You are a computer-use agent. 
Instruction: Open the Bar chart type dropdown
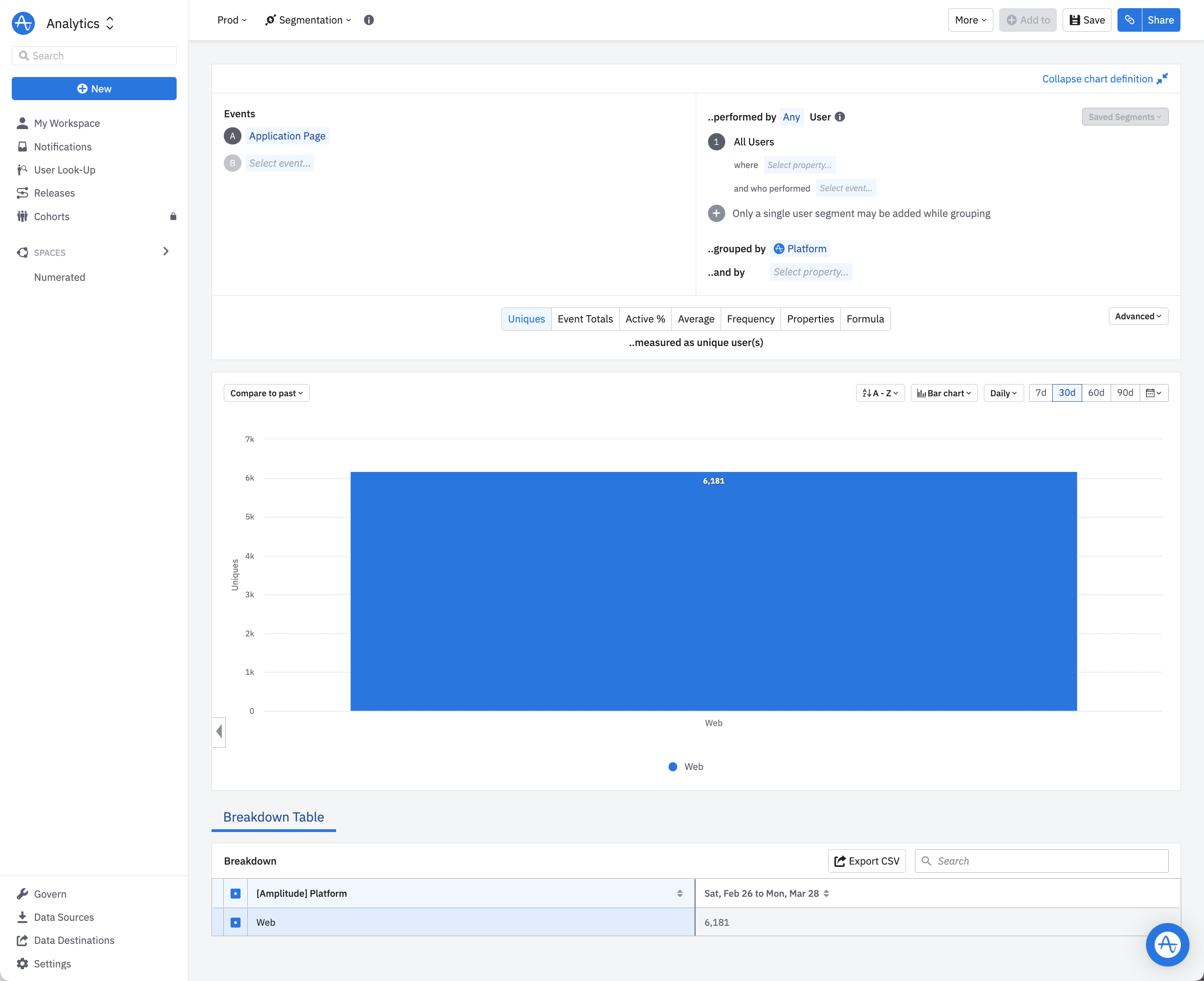944,393
